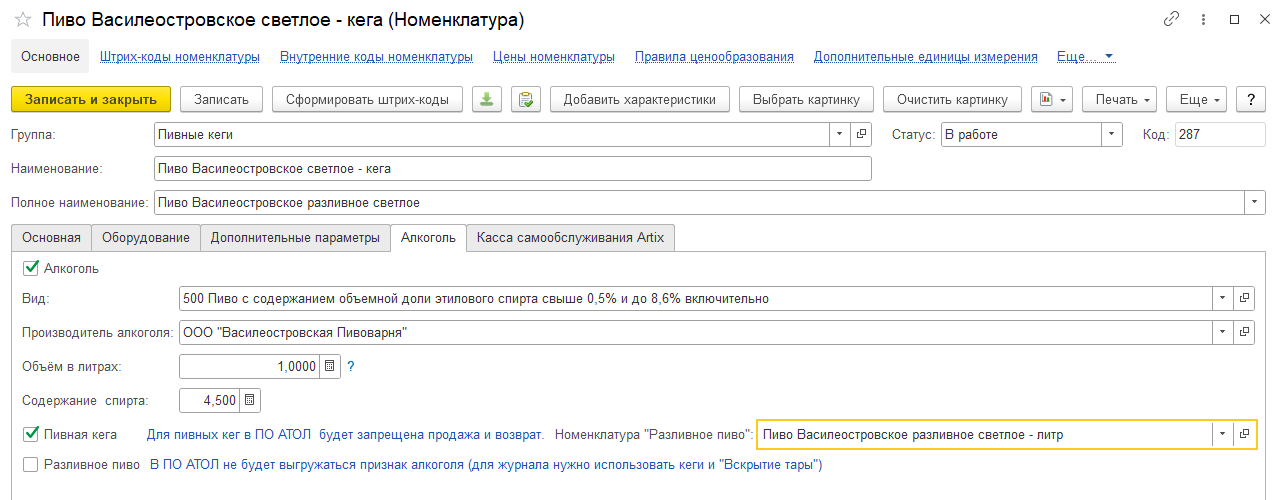1283x500 pixels.
Task: Enable the Разливное пиво checkbox
Action: pyautogui.click(x=30, y=464)
